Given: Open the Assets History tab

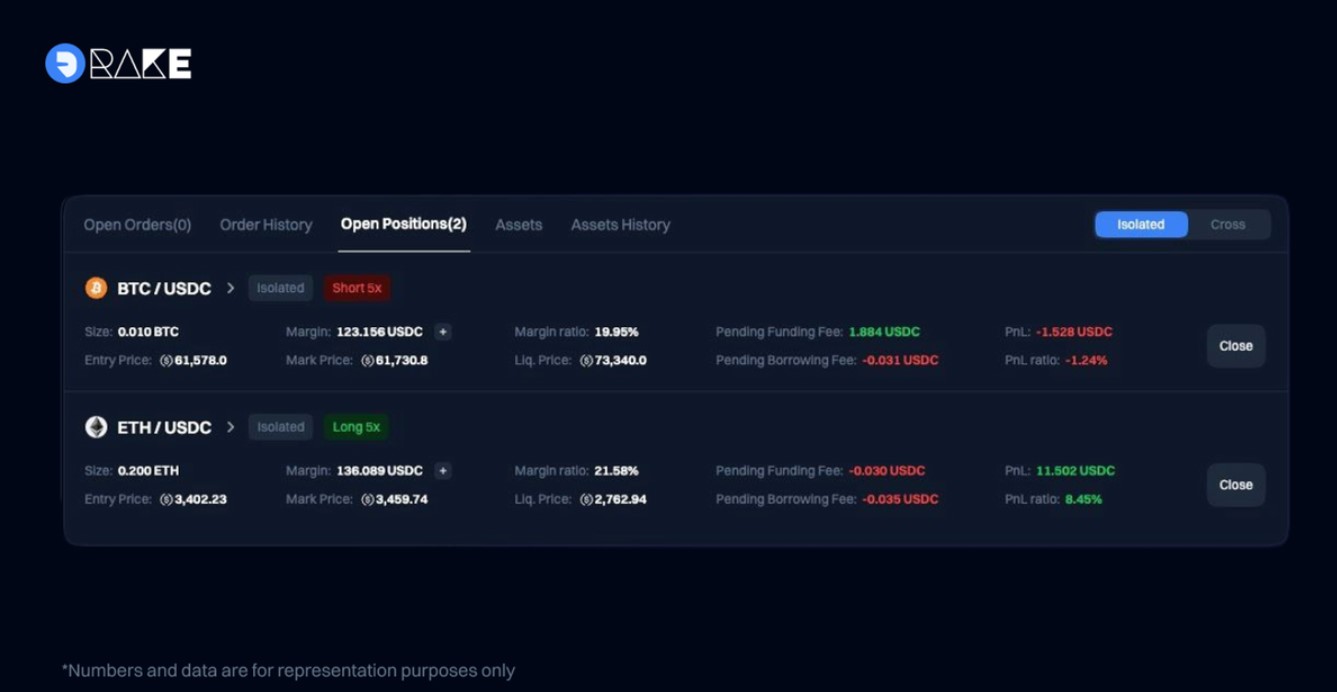Looking at the screenshot, I should 620,224.
